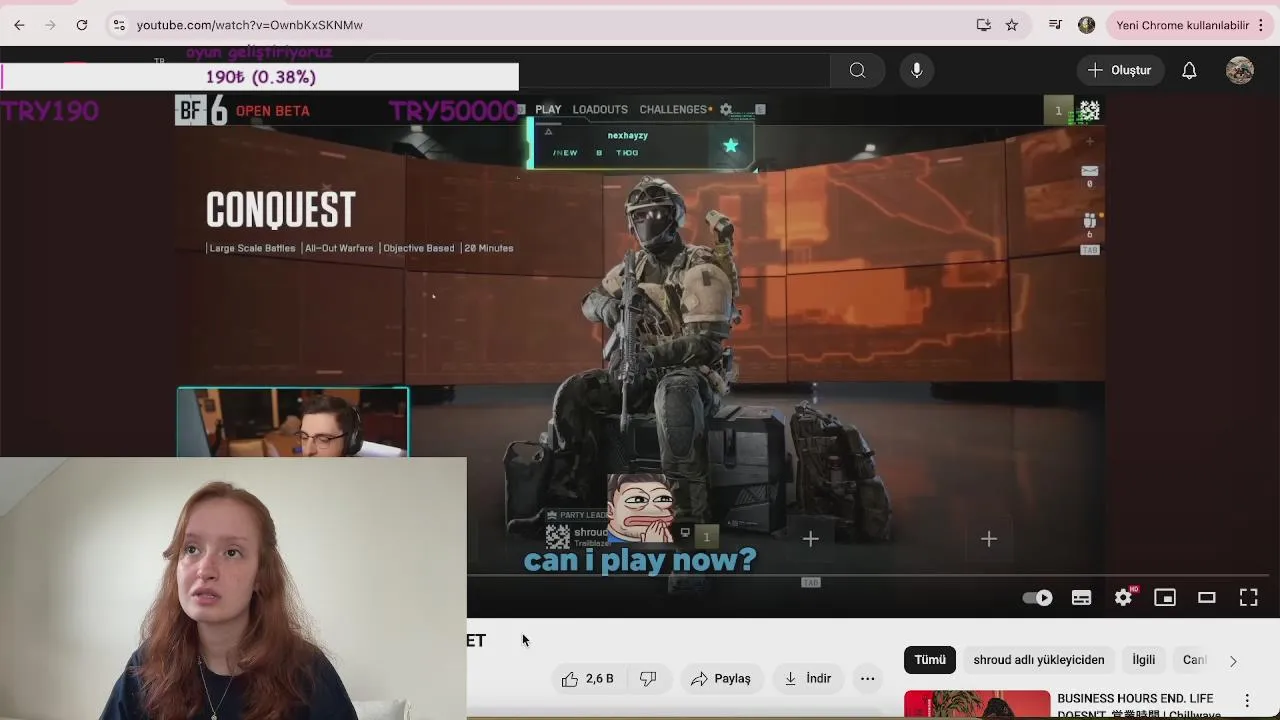Click CHALLENGES tab in the game menu
Screen dimensions: 1280x720
tap(675, 110)
